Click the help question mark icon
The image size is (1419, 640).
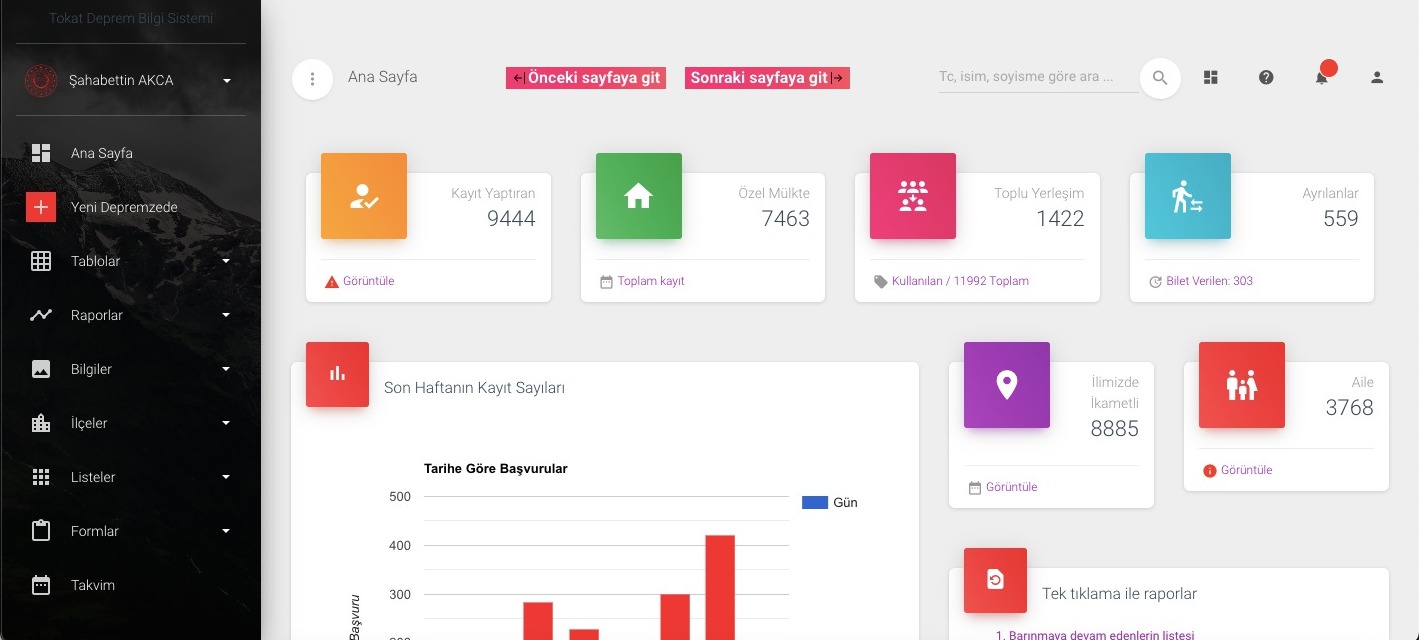(1266, 77)
